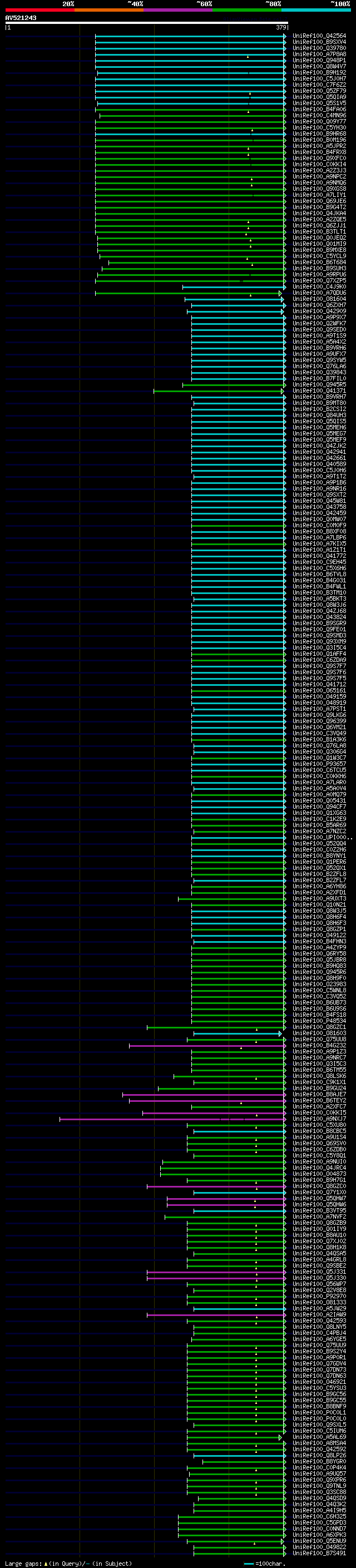Click the long purple alignment bar for A9NXJ7
Viewport: 356px width, 1568px height.
pos(173,1119)
